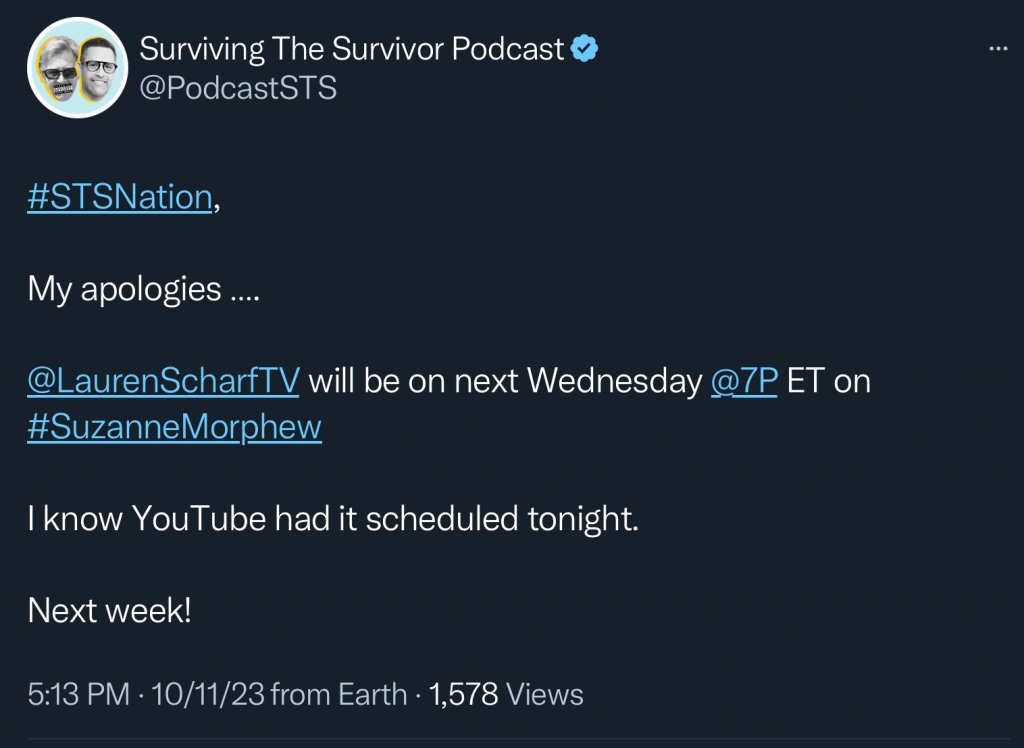Image resolution: width=1024 pixels, height=748 pixels.
Task: Click the 10/11/23 post date
Action: [x=207, y=694]
